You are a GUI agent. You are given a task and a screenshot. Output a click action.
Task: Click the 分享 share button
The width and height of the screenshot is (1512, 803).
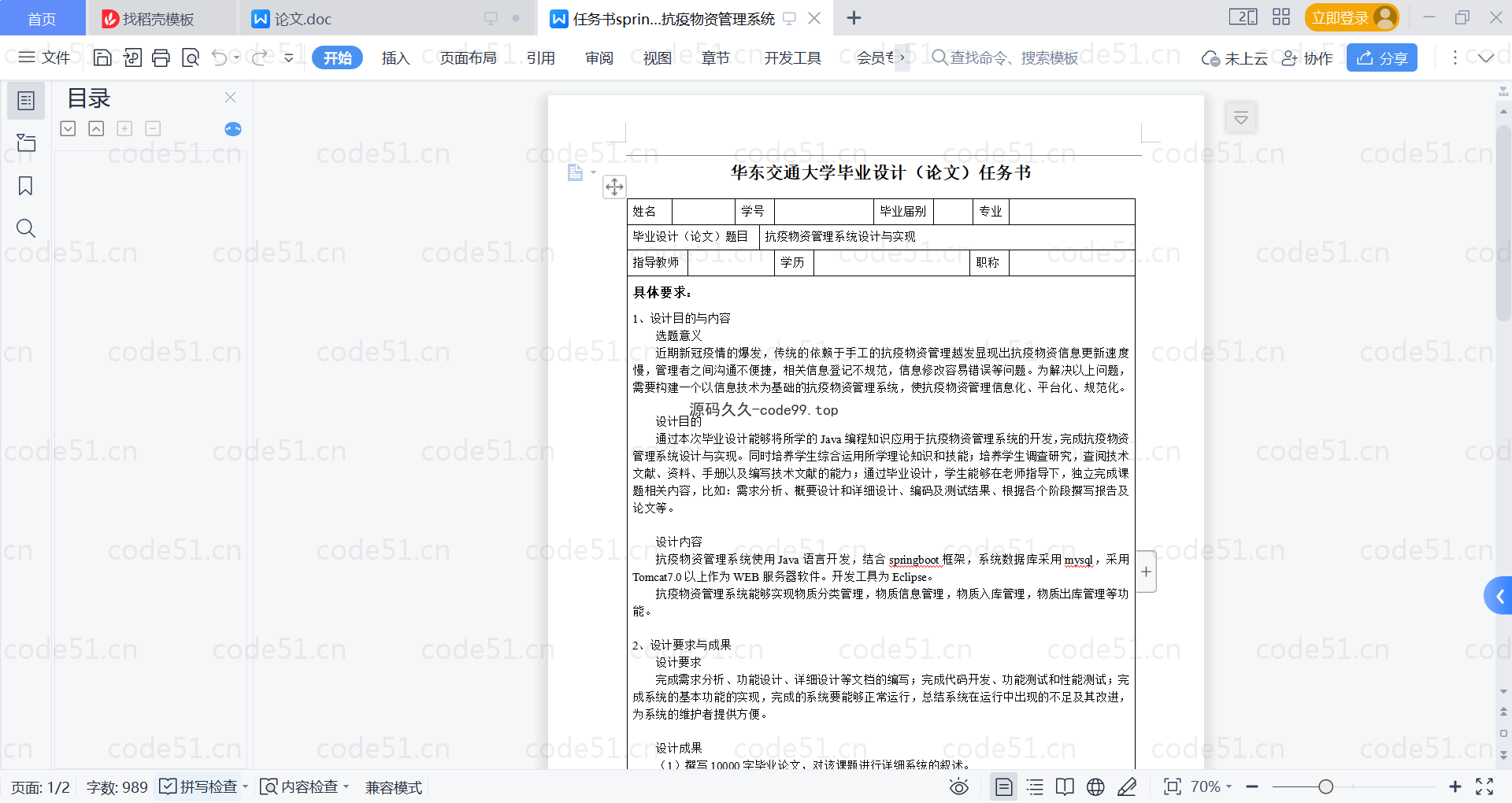(x=1382, y=57)
